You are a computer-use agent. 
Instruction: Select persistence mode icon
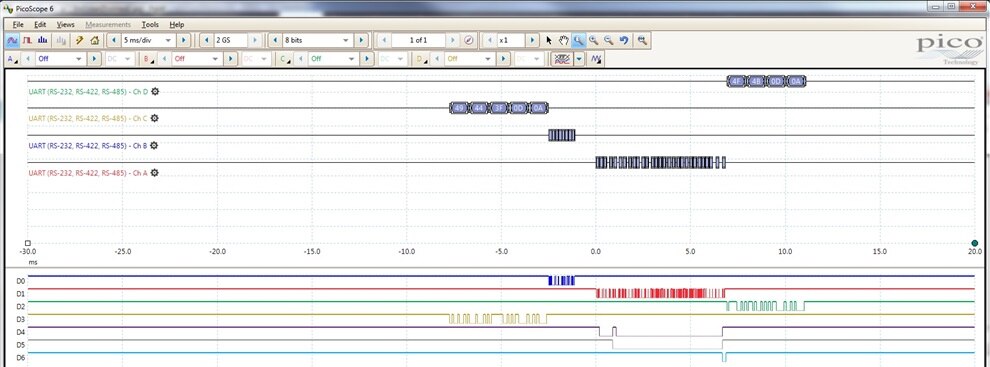tap(27, 40)
